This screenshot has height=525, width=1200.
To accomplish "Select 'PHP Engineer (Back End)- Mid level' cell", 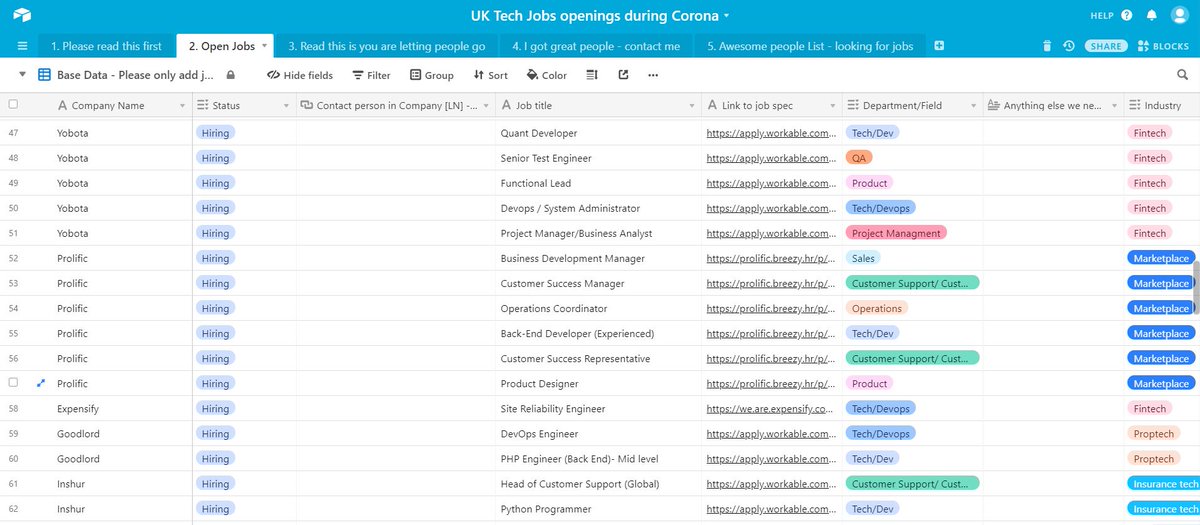I will click(598, 458).
